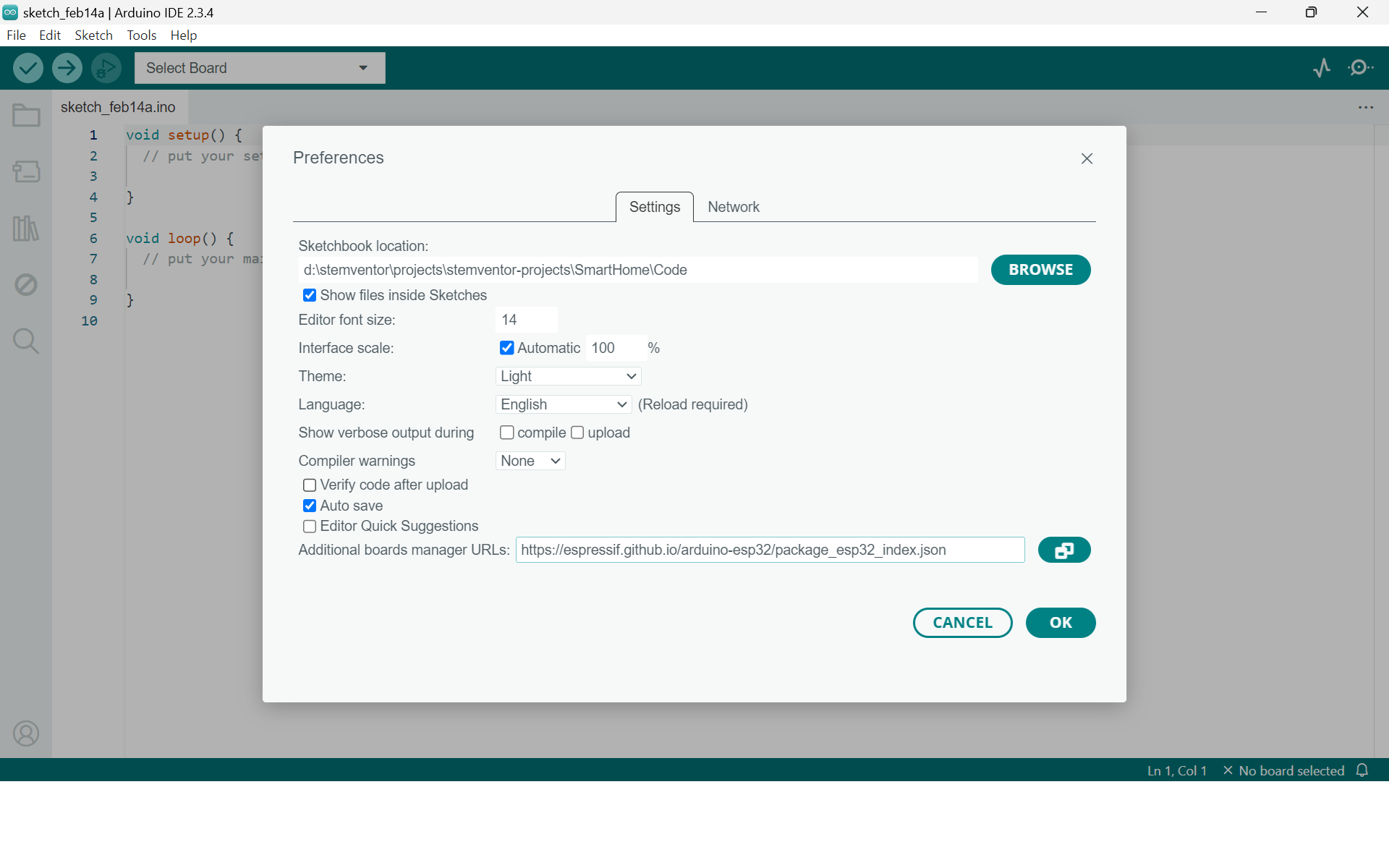Open the Debug sidebar icon
This screenshot has height=868, width=1389.
pos(26,284)
